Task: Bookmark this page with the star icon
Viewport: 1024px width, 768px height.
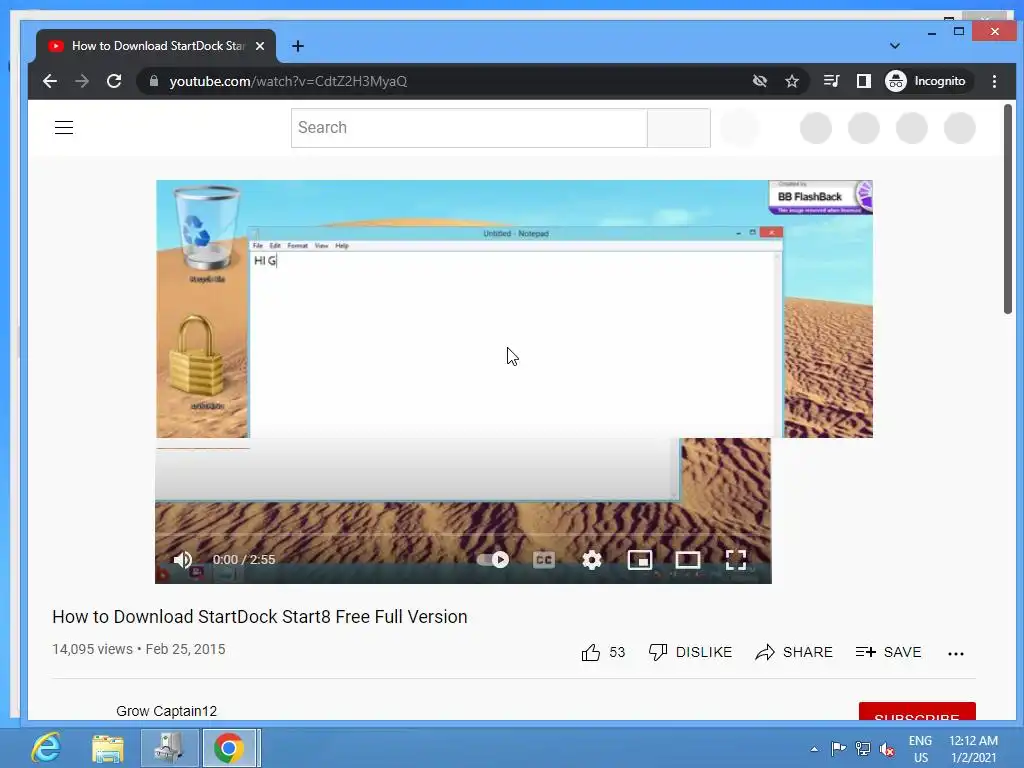Action: coord(792,81)
